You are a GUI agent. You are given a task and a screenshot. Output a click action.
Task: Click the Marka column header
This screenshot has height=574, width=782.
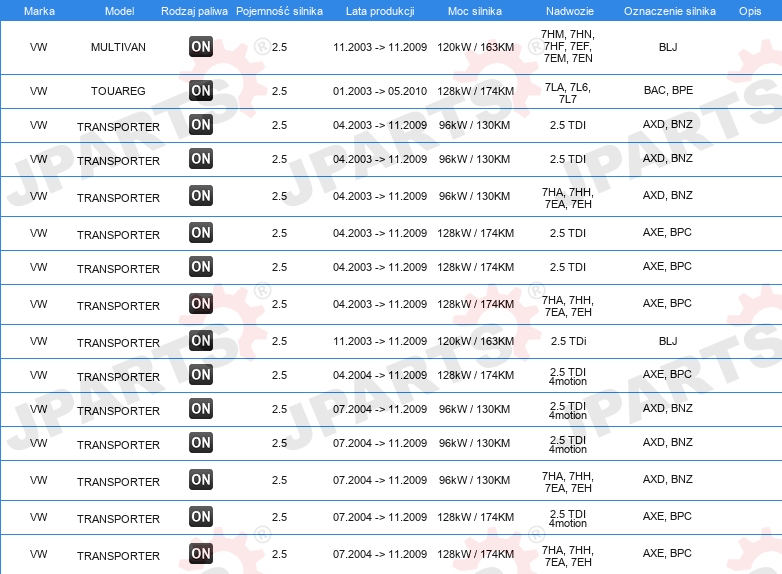tap(39, 11)
